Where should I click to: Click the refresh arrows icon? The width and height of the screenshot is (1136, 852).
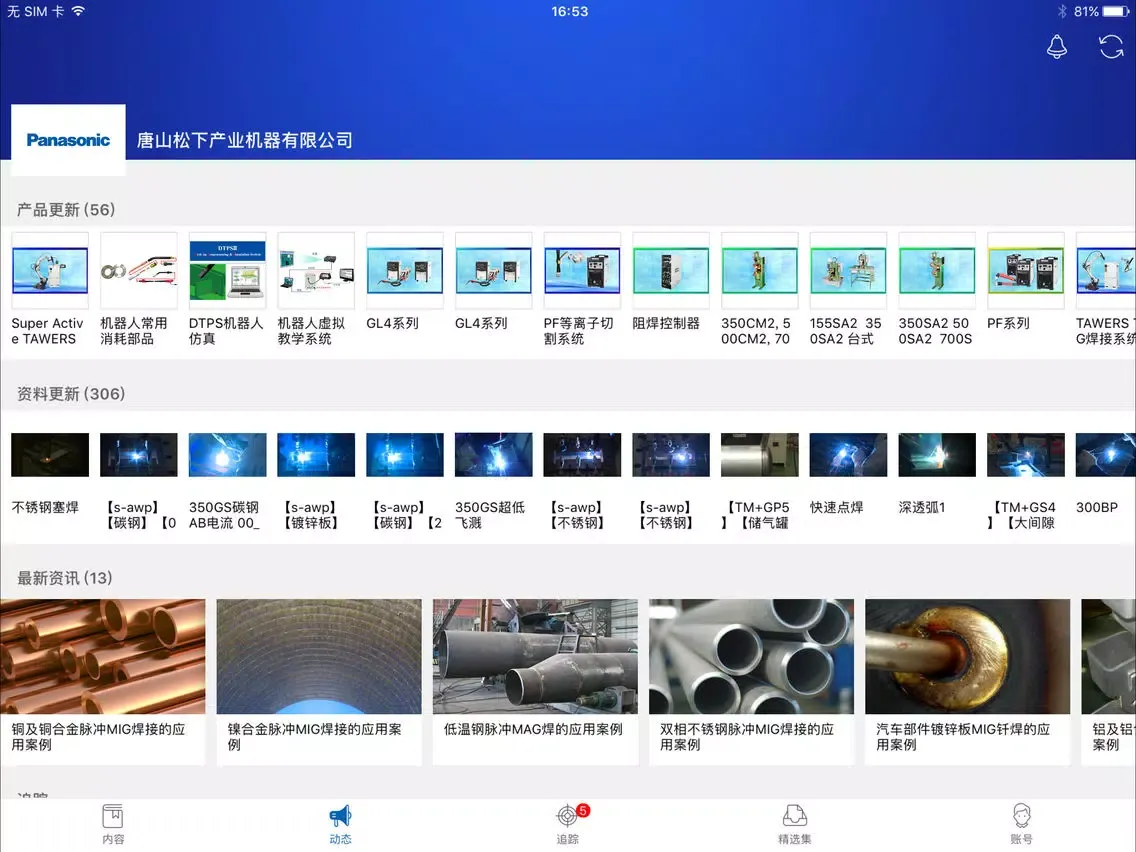point(1111,47)
